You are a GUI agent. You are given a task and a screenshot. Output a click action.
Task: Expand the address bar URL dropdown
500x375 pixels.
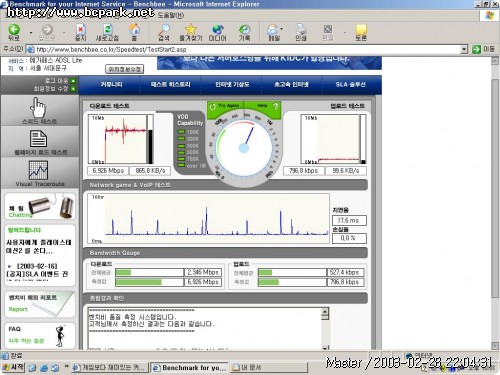point(464,50)
